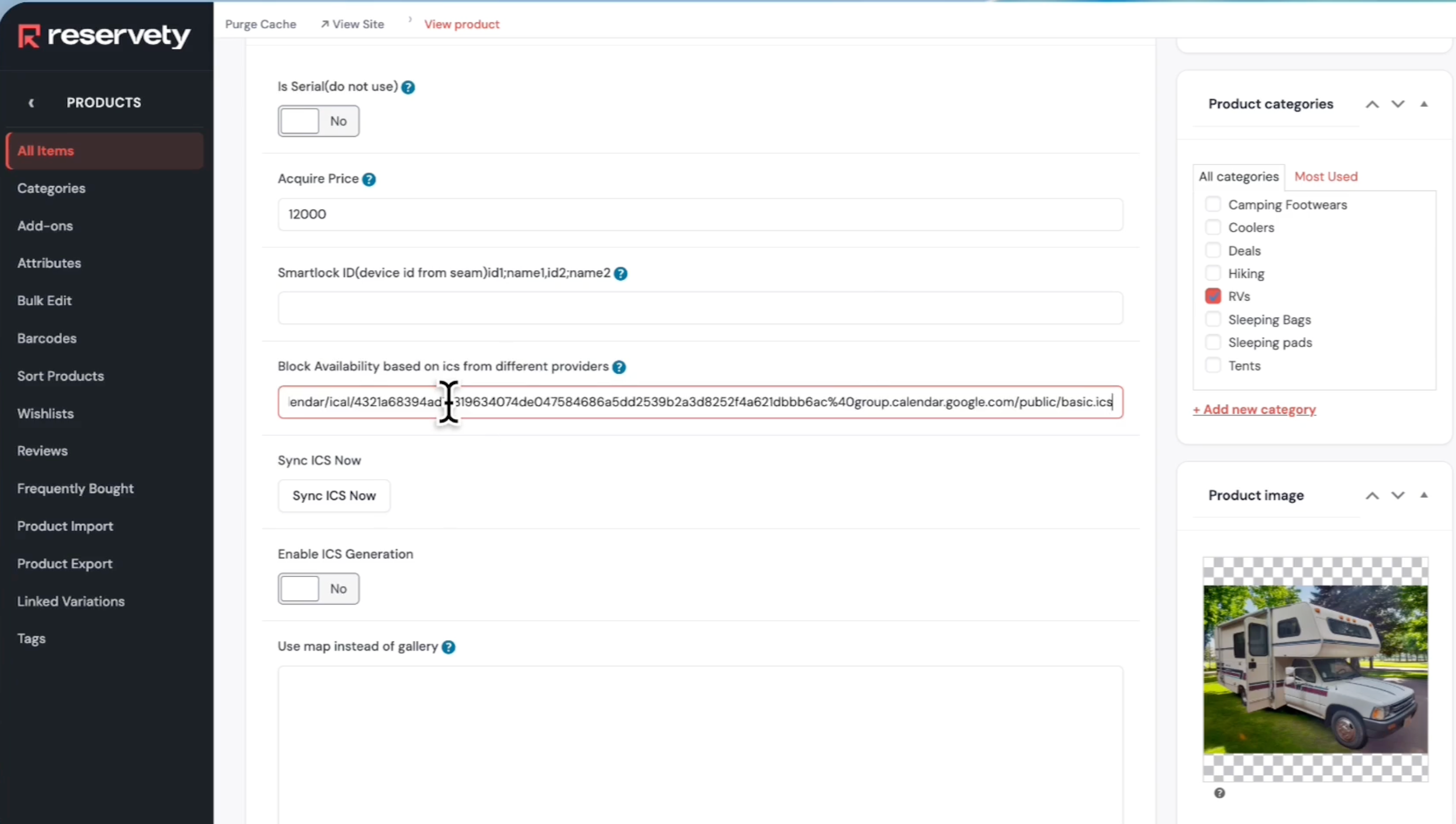This screenshot has width=1456, height=824.
Task: Collapse the Product categories panel triangle
Action: tap(1424, 104)
